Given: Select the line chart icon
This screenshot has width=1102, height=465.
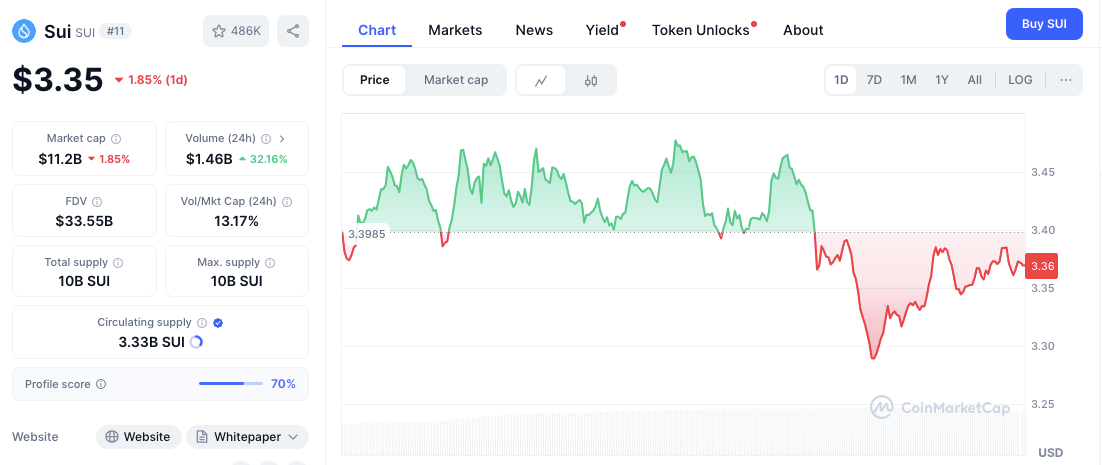Looking at the screenshot, I should 541,80.
